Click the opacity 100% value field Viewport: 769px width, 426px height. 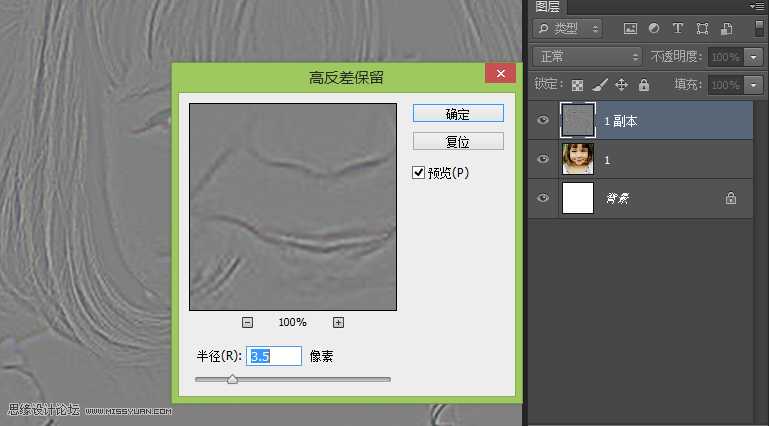tap(726, 57)
